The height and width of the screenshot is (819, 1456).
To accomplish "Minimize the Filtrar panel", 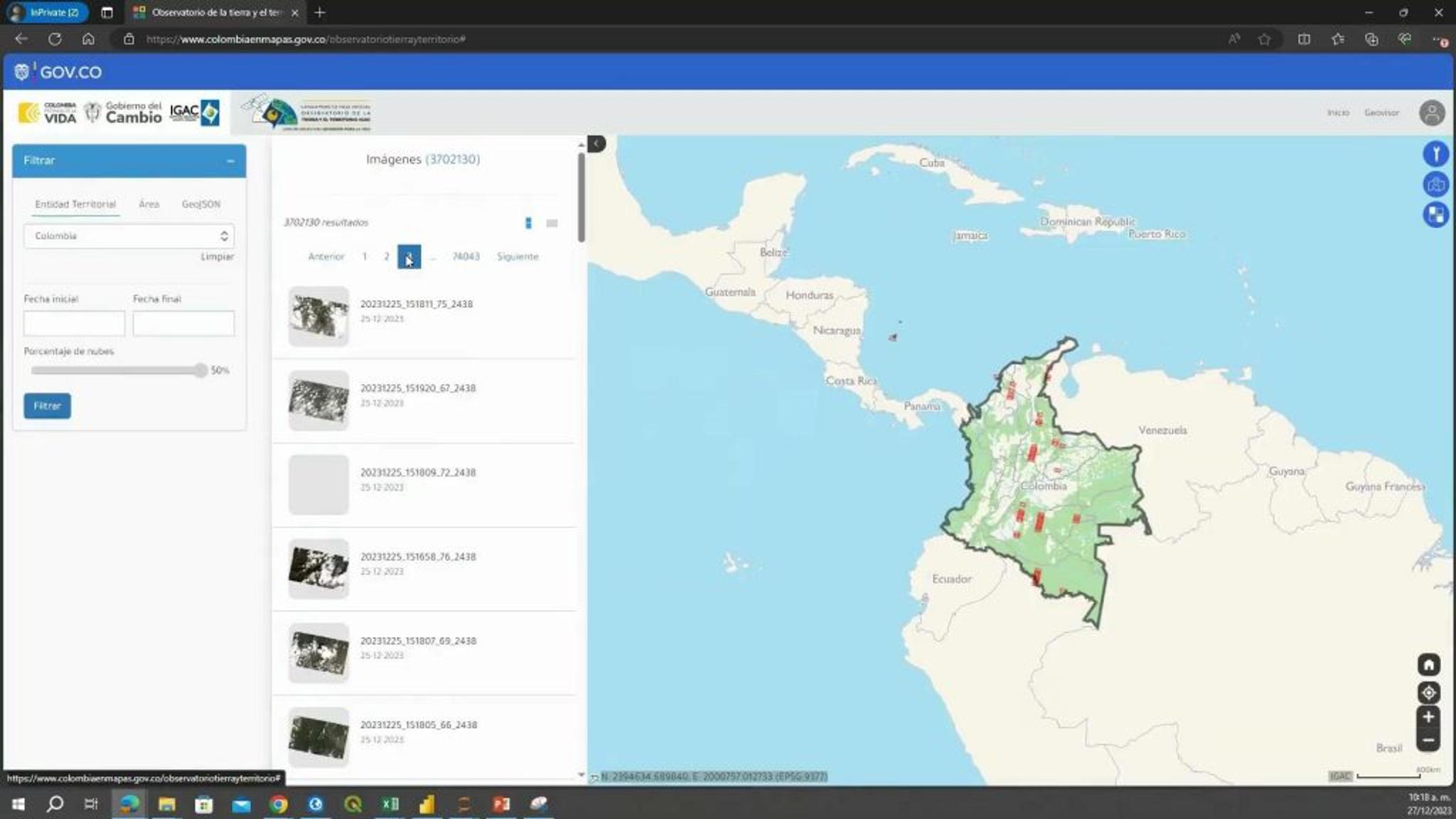I will (x=230, y=161).
